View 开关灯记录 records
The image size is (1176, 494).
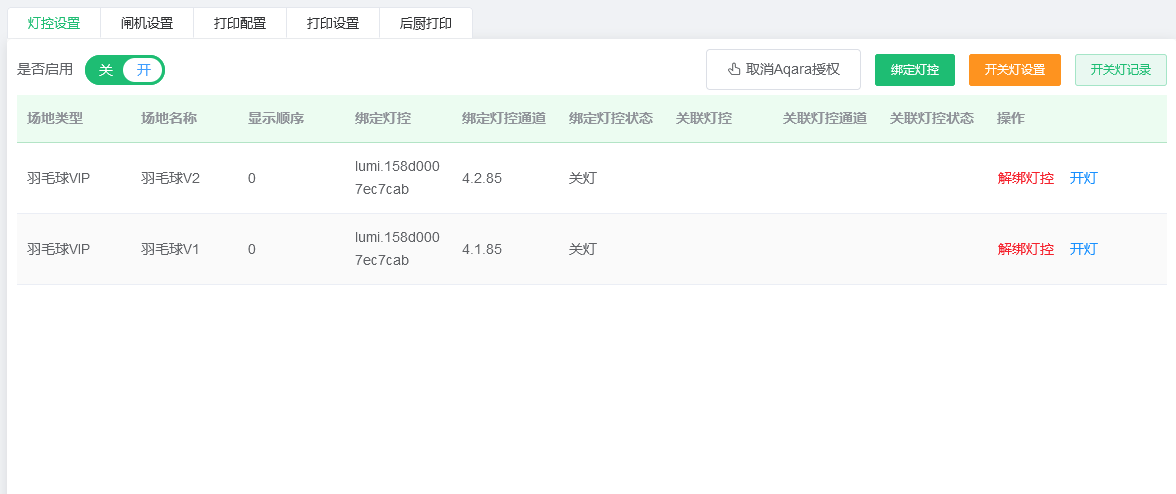[1120, 70]
